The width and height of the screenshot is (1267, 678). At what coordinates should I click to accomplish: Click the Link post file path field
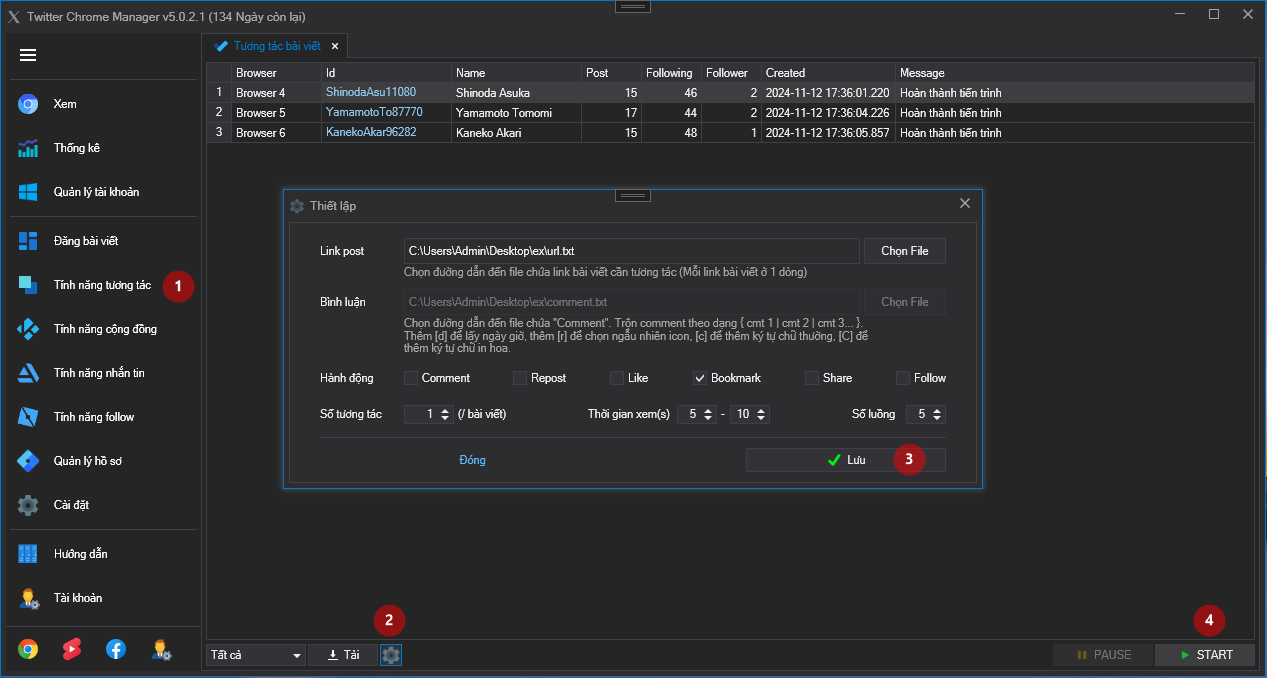pyautogui.click(x=631, y=251)
